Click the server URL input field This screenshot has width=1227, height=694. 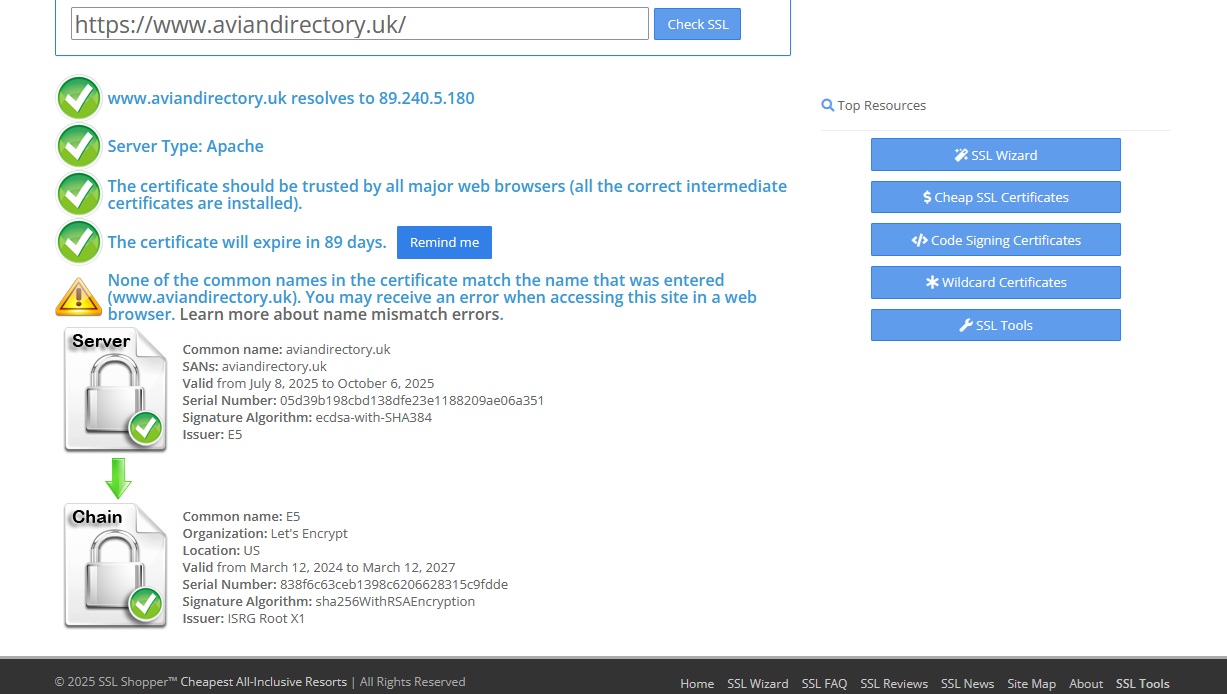coord(360,24)
